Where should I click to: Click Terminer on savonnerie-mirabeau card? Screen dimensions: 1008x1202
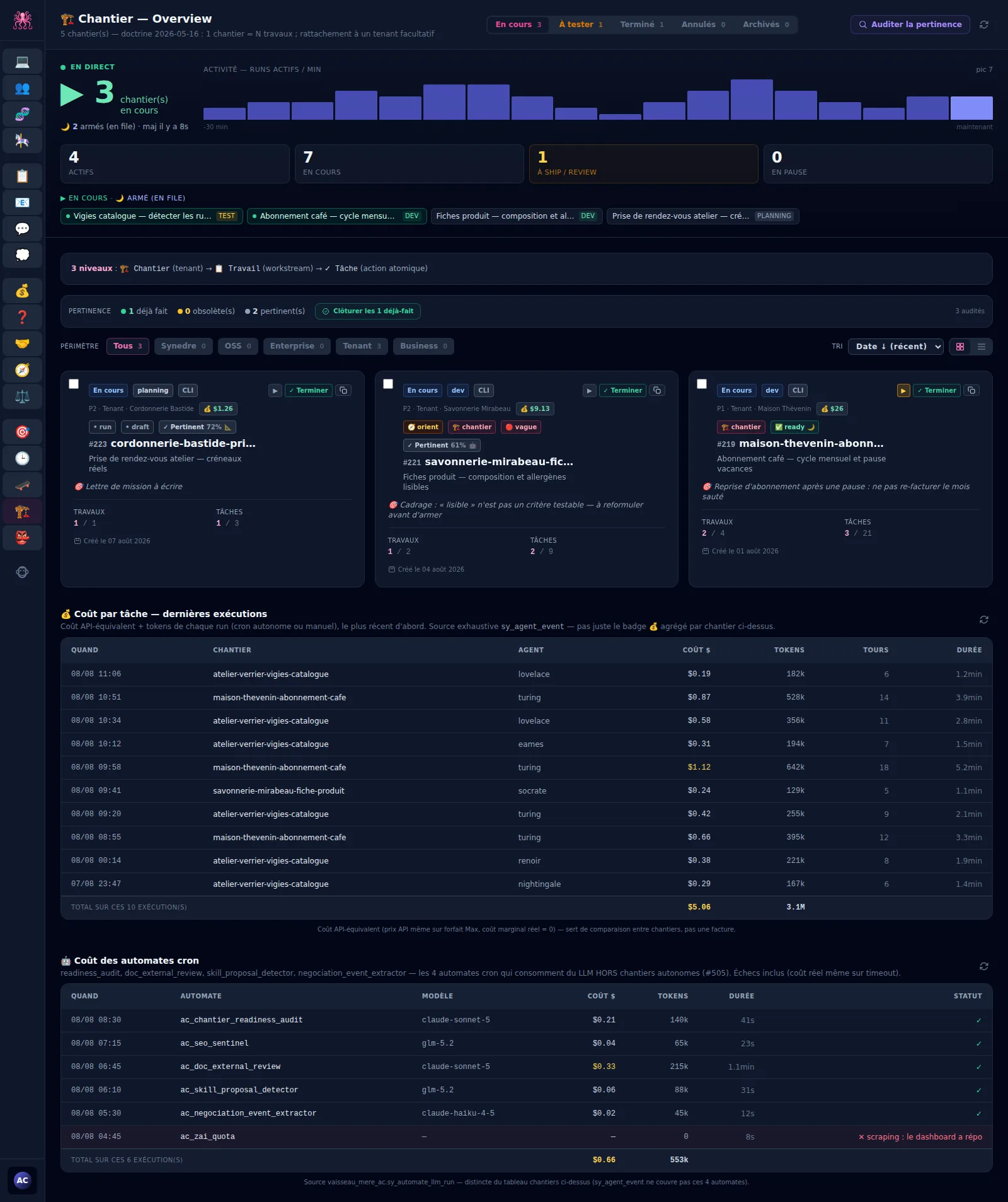coord(622,391)
